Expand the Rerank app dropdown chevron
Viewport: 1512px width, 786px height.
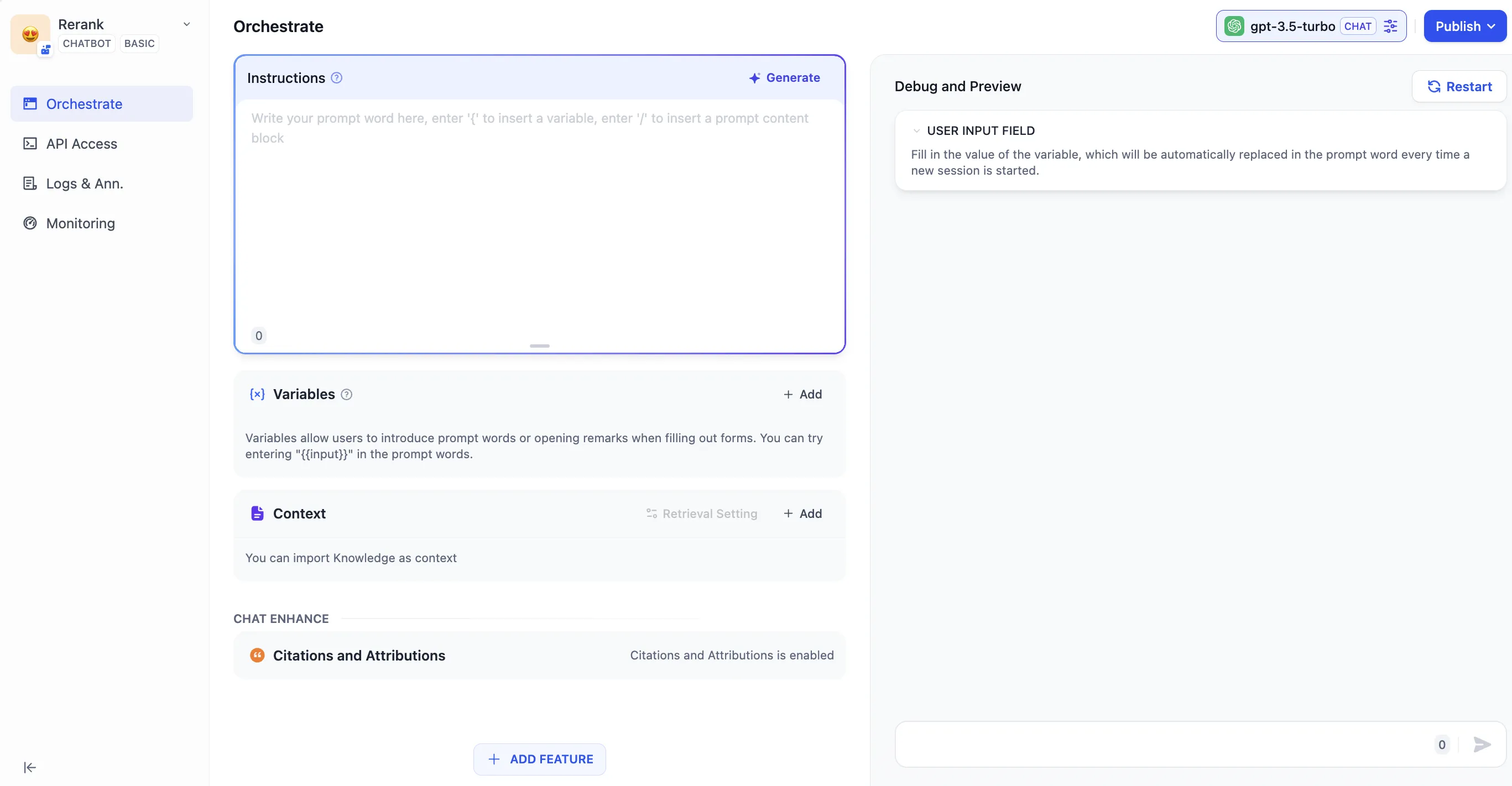click(x=187, y=25)
